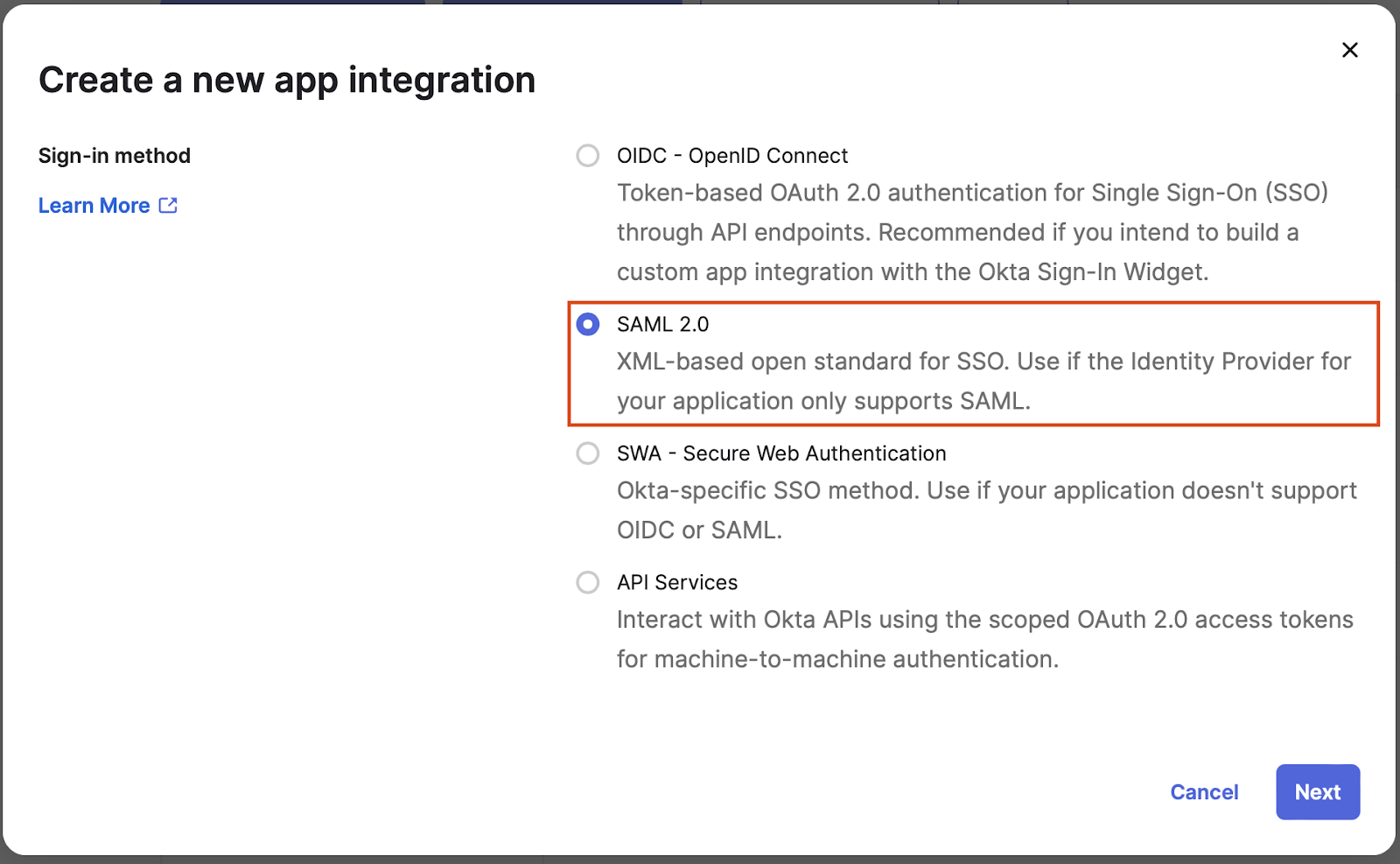Image resolution: width=1400 pixels, height=864 pixels.
Task: Select the SAML 2.0 radio button
Action: click(588, 325)
